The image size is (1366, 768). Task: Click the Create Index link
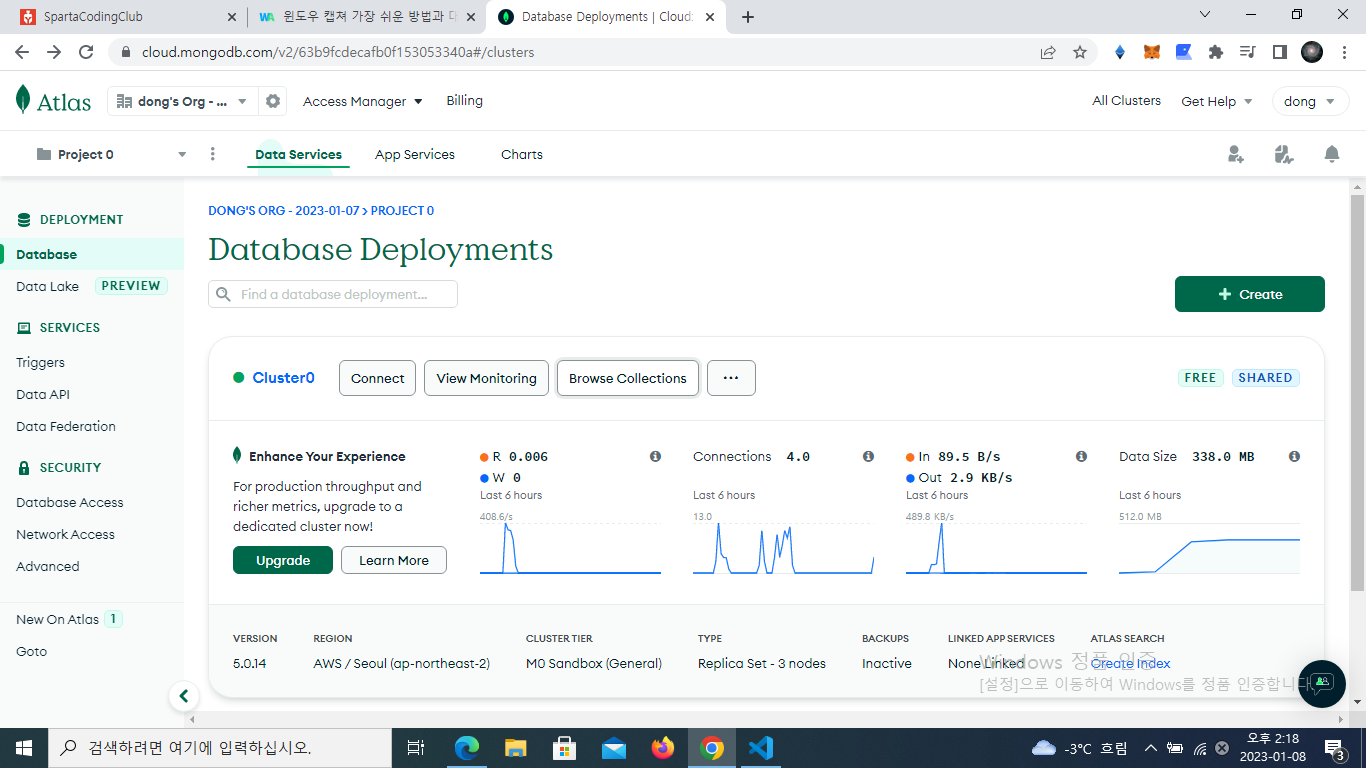click(1131, 663)
